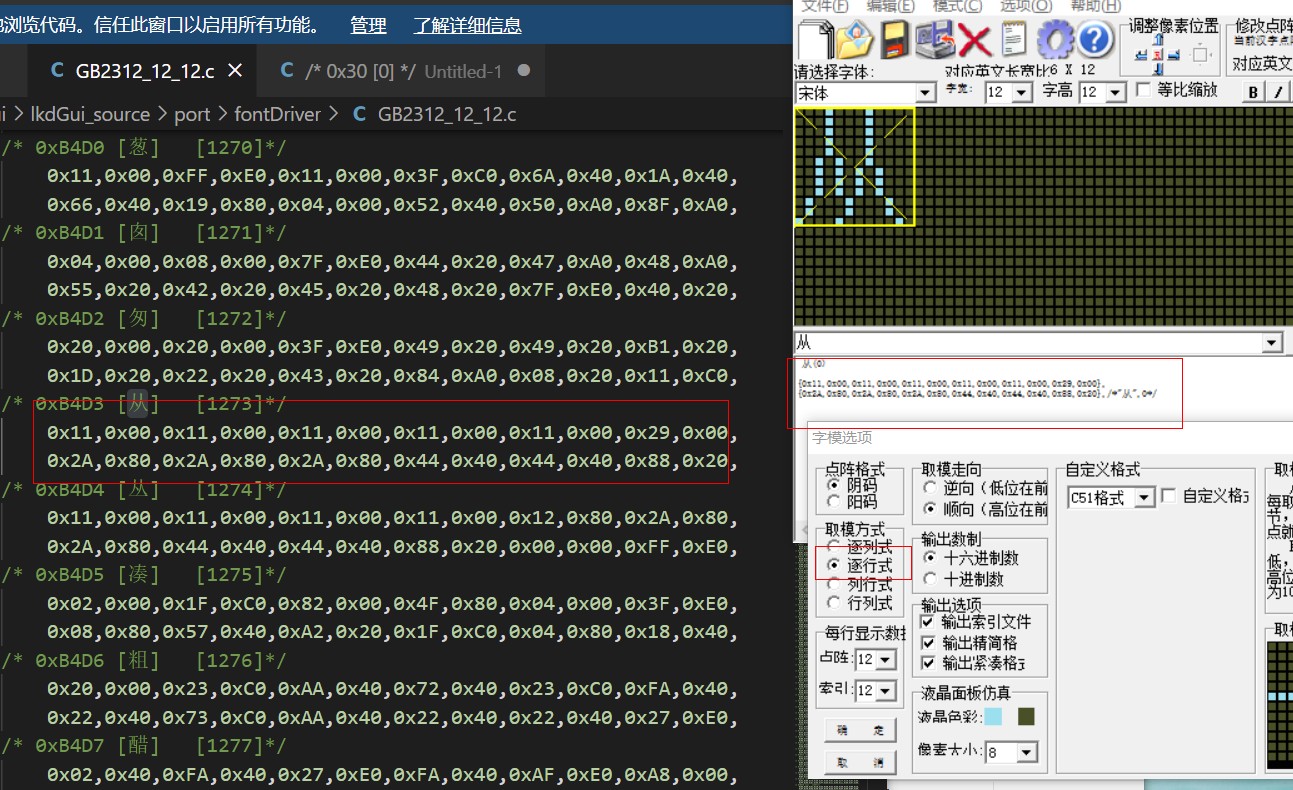Toggle 输出索引文件 checkbox
1293x790 pixels.
click(927, 622)
